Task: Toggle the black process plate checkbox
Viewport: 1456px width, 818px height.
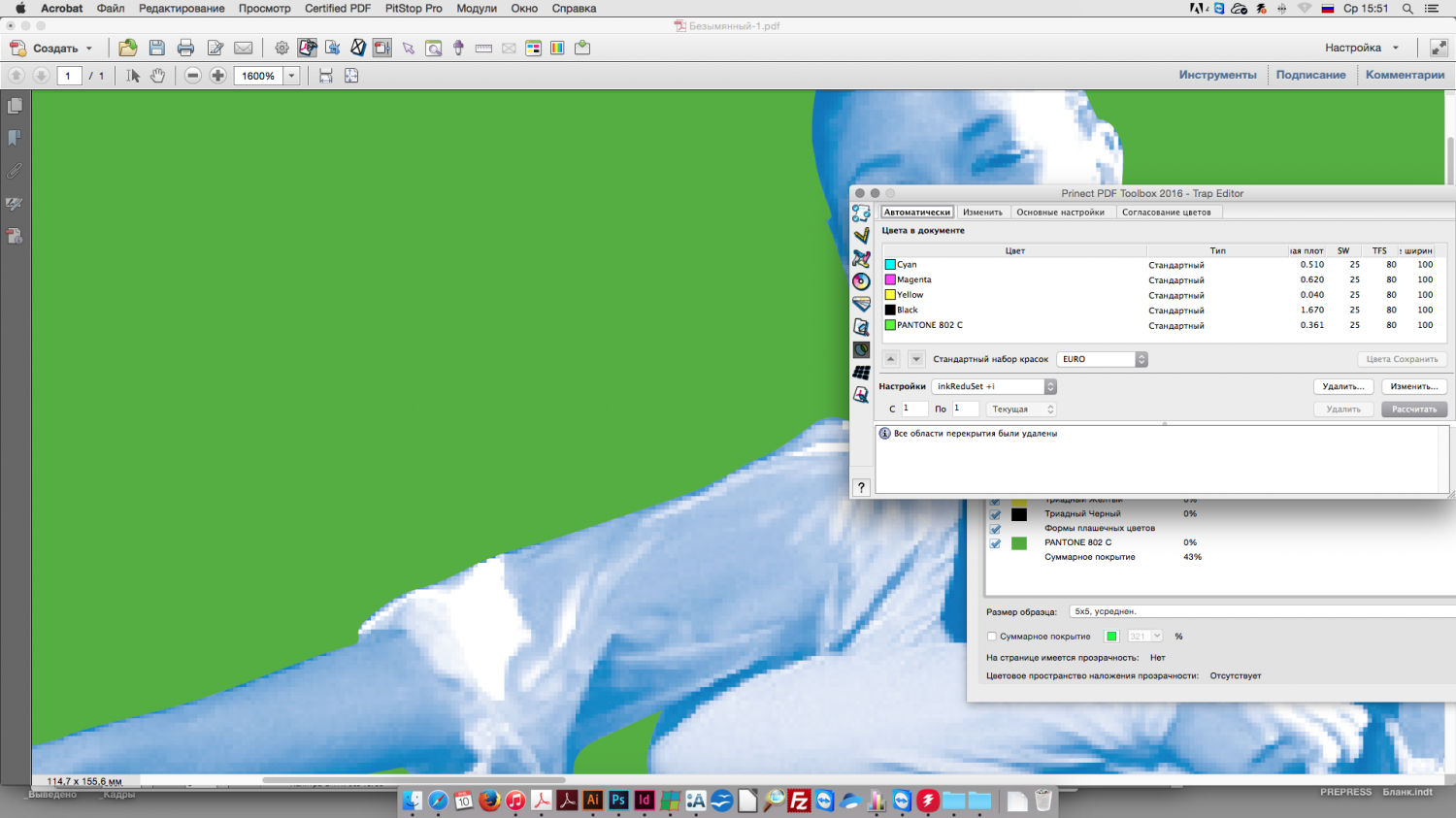Action: [x=994, y=514]
